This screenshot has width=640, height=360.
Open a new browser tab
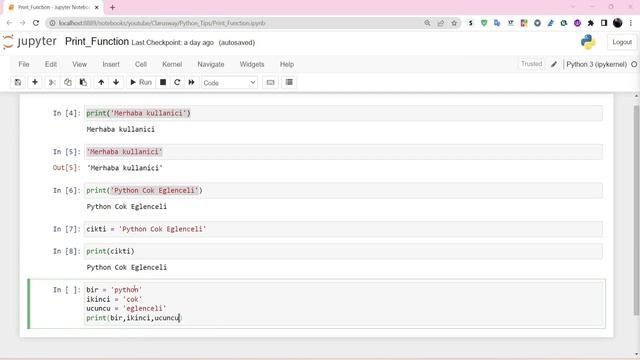[112, 7]
